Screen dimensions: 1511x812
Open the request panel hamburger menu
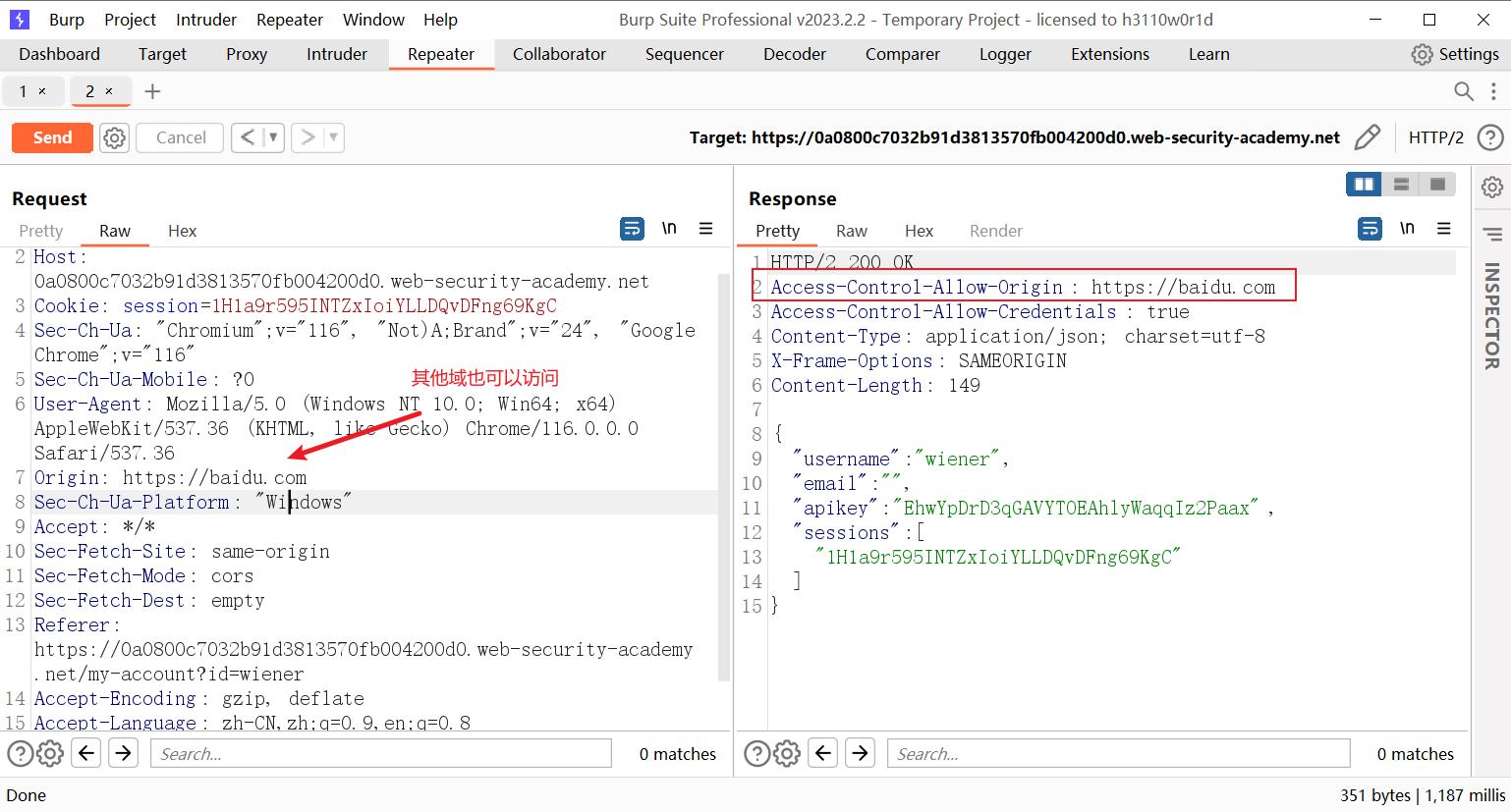pyautogui.click(x=705, y=229)
